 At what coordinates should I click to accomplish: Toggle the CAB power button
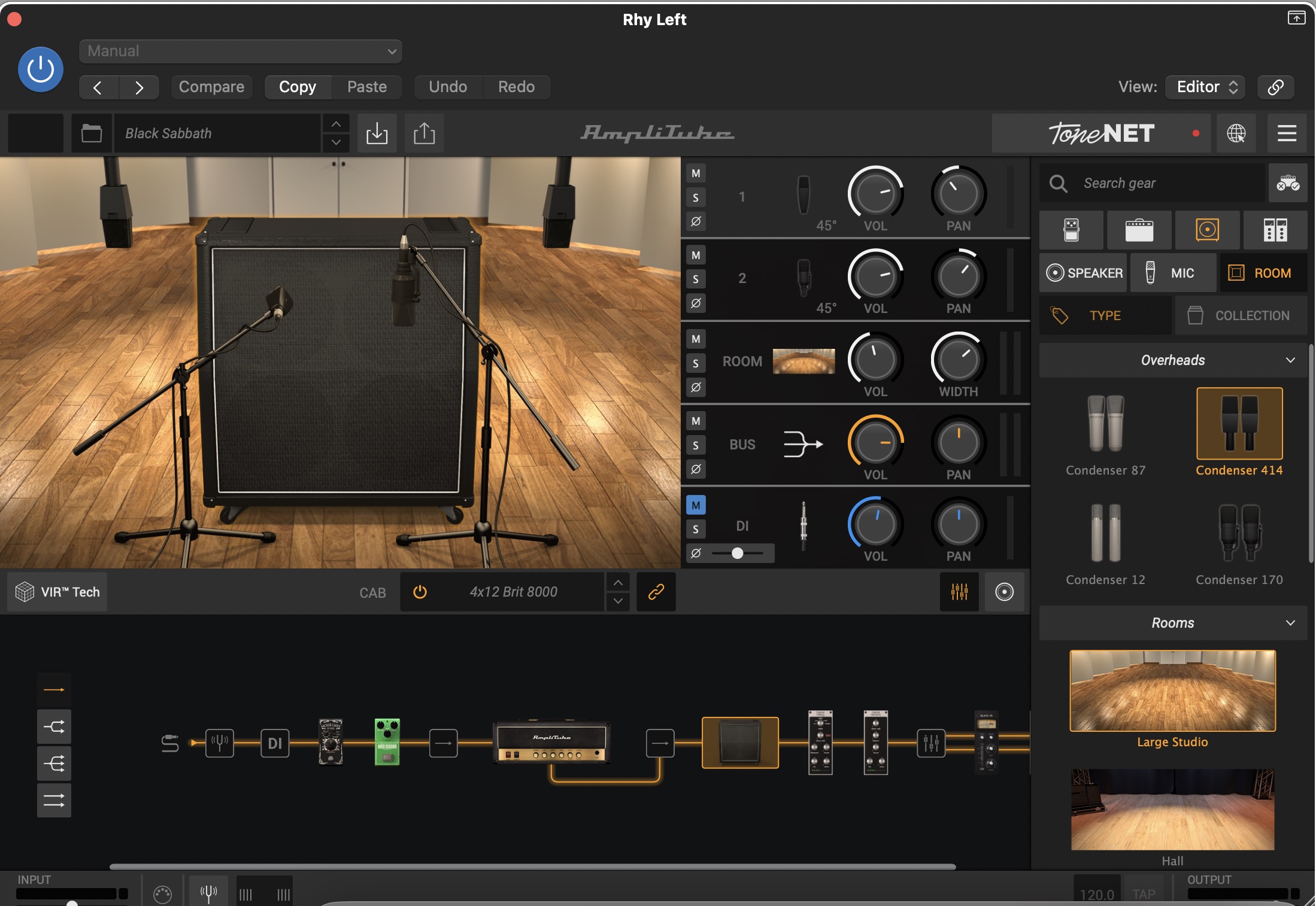point(420,592)
